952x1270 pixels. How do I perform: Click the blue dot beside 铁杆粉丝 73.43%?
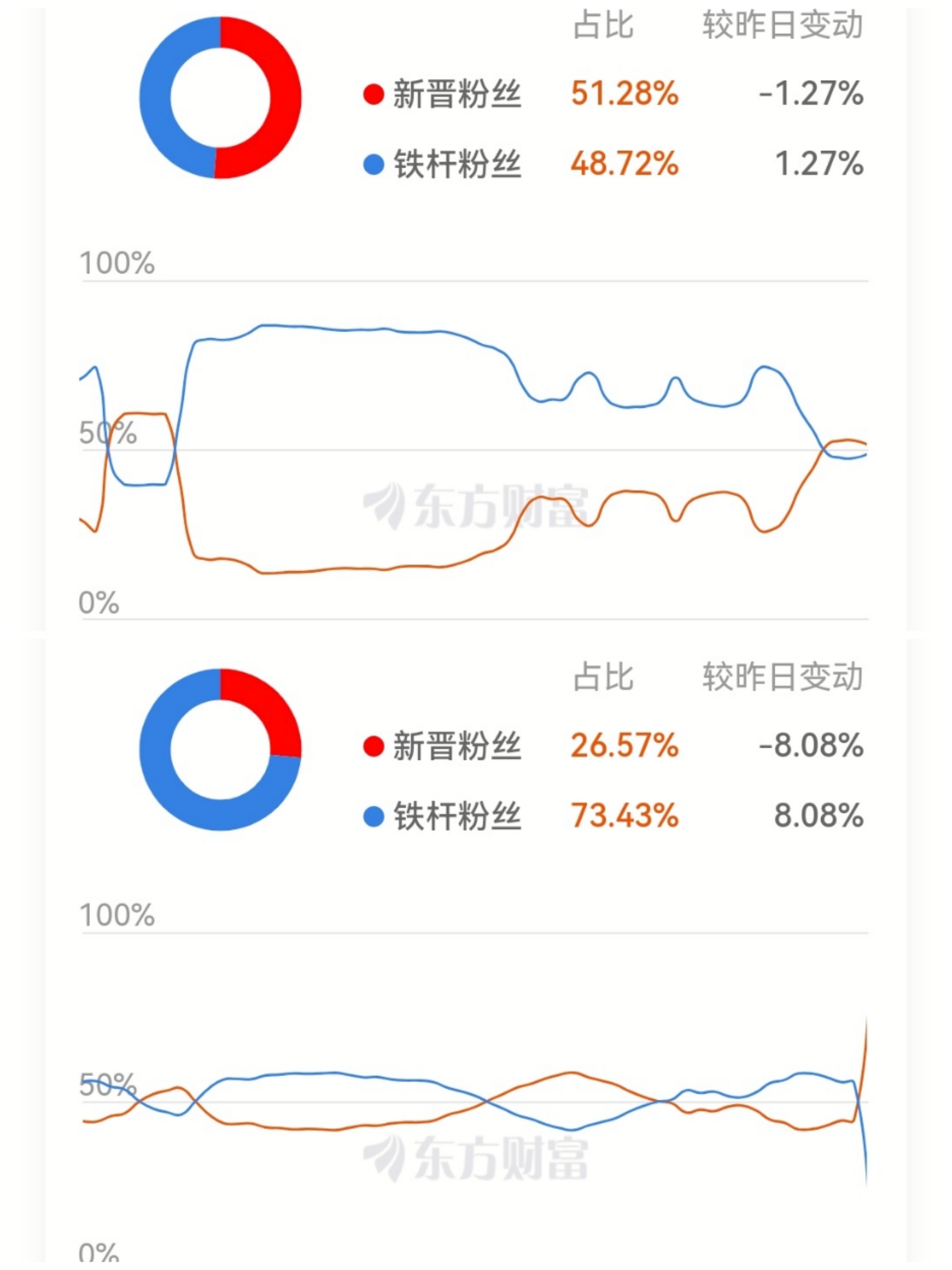click(373, 816)
